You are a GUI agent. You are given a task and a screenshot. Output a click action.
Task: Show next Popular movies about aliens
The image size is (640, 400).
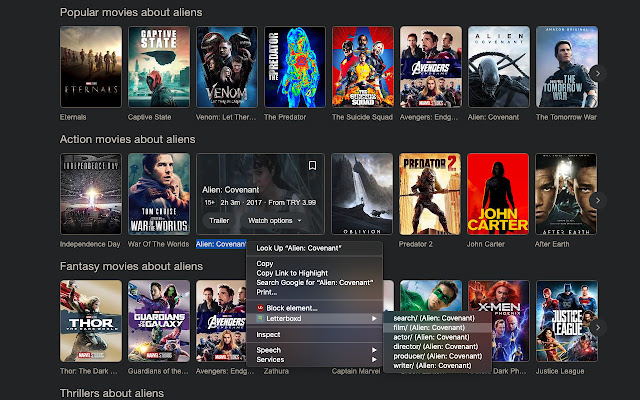[598, 73]
